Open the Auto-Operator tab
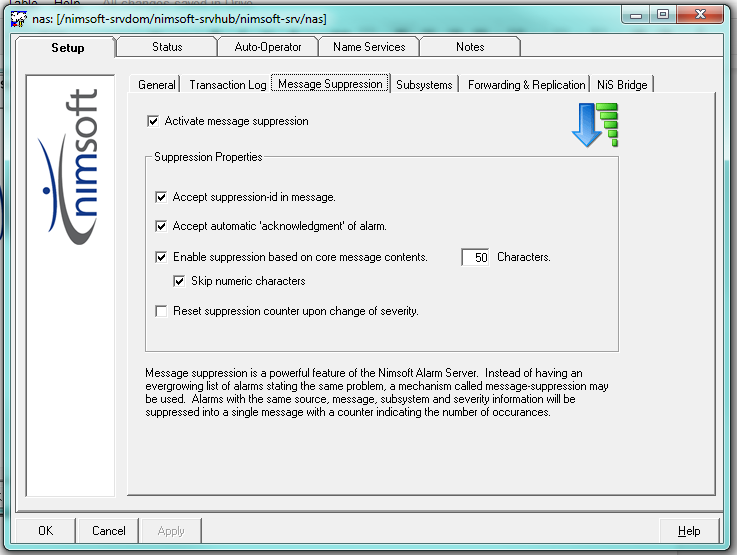 268,47
